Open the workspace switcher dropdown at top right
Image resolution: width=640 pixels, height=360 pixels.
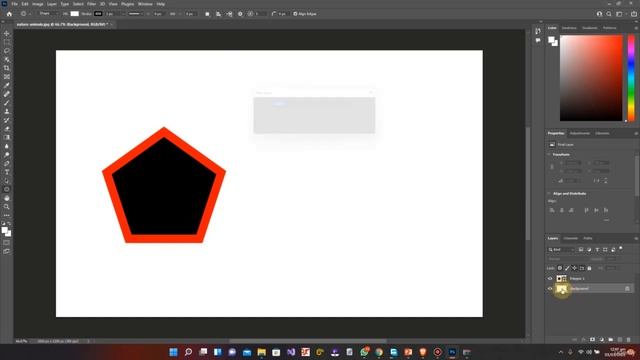tap(620, 14)
